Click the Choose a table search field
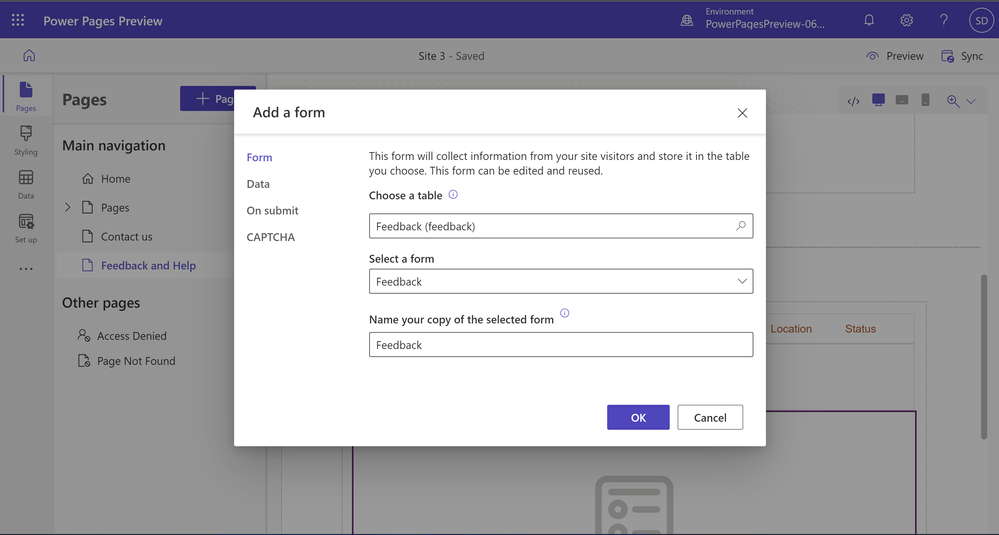The height and width of the screenshot is (535, 999). point(561,226)
